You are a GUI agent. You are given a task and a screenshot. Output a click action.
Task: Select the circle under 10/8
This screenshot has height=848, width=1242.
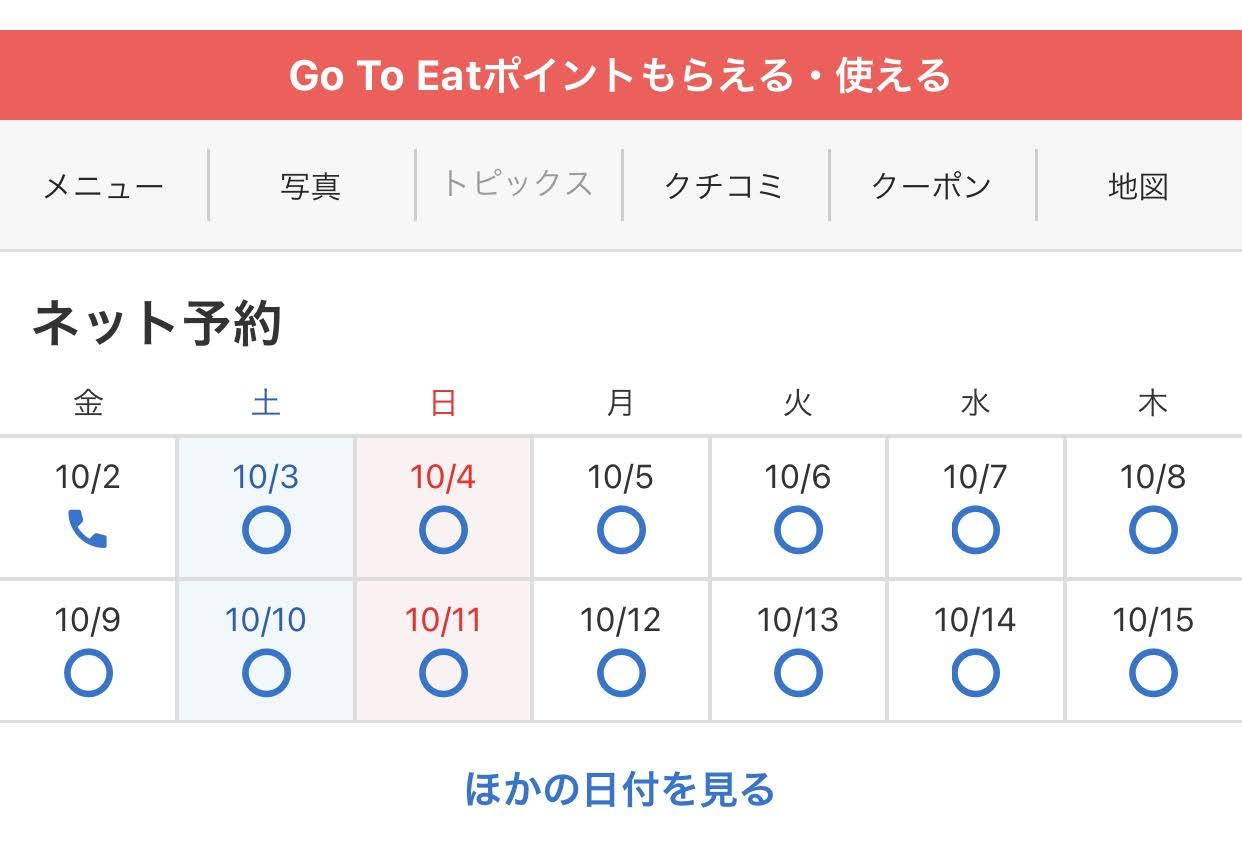click(1153, 530)
